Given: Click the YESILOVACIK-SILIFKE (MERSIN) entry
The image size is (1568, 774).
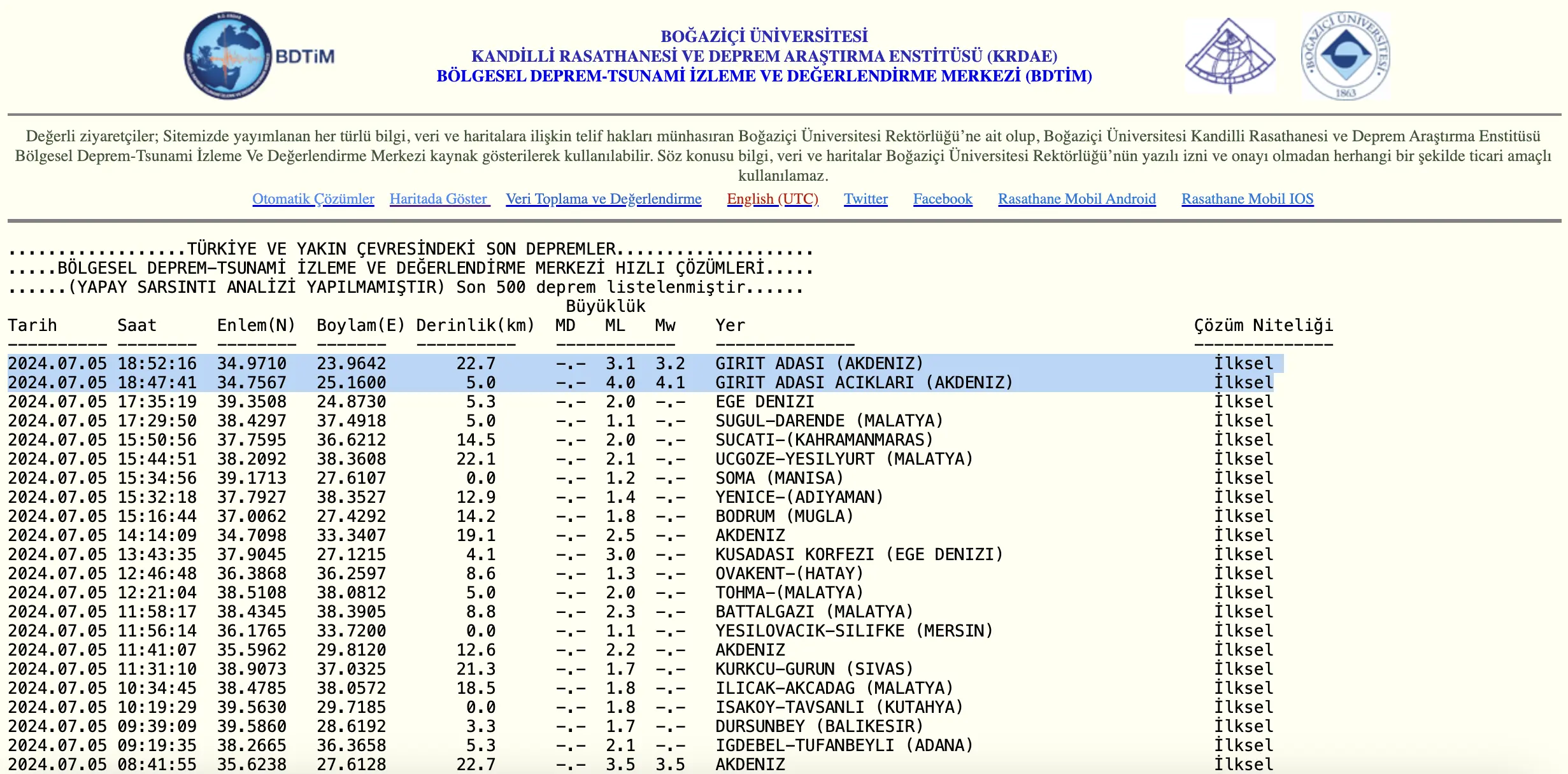Looking at the screenshot, I should coord(854,631).
